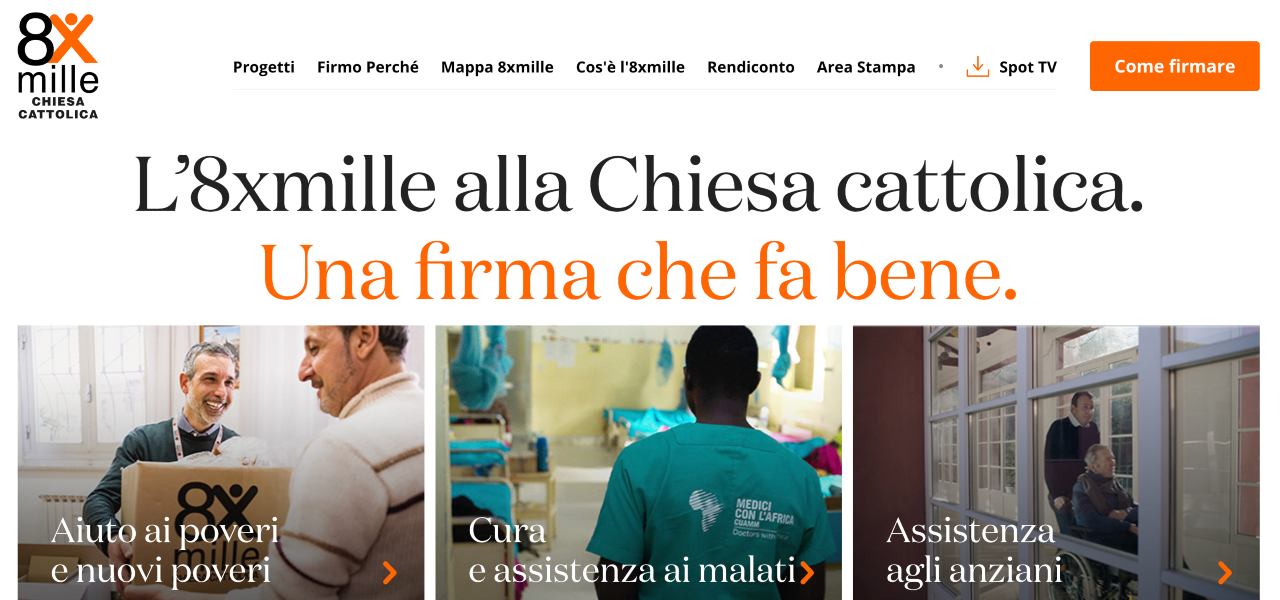The width and height of the screenshot is (1280, 600).
Task: Open the Firmo Perché page
Action: 368,67
